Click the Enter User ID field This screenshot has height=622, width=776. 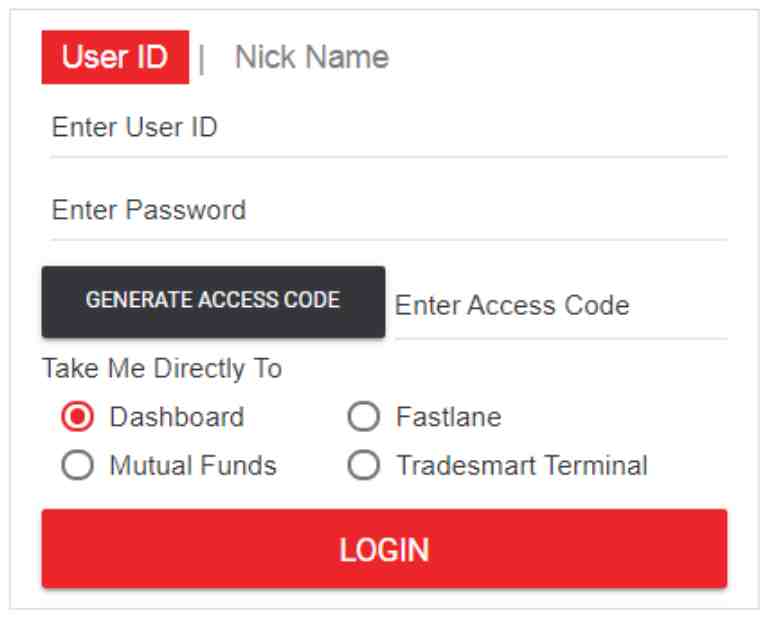click(388, 128)
